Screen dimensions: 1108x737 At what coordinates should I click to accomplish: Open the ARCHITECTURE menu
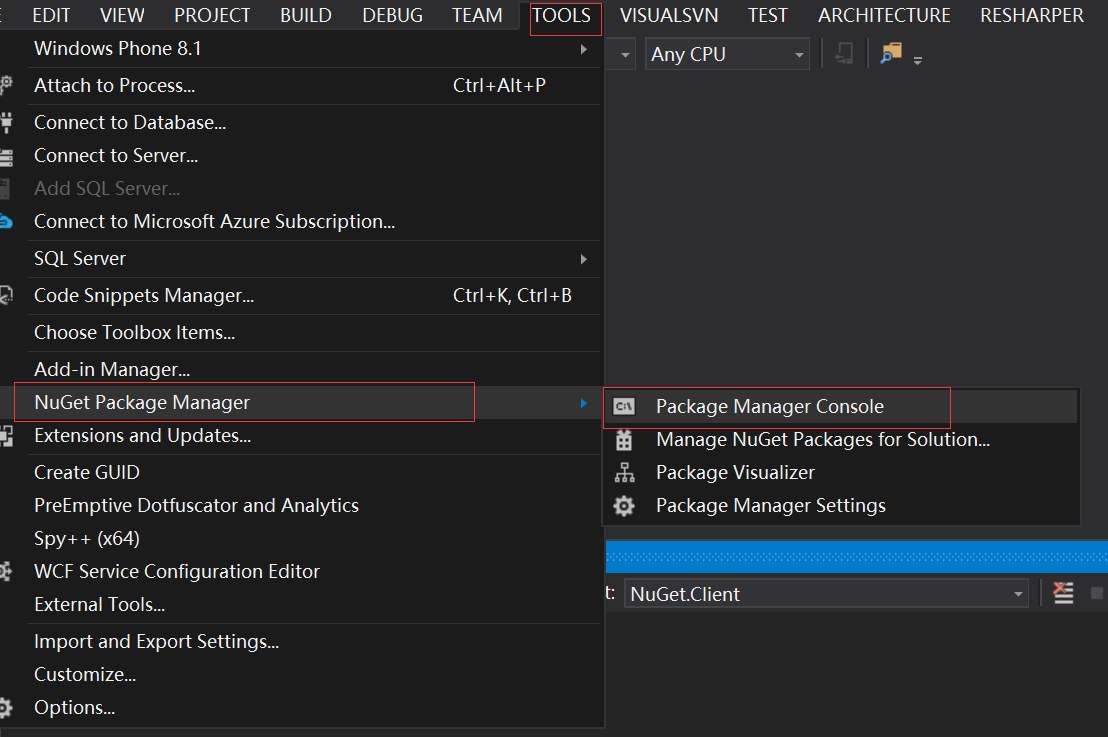coord(884,15)
